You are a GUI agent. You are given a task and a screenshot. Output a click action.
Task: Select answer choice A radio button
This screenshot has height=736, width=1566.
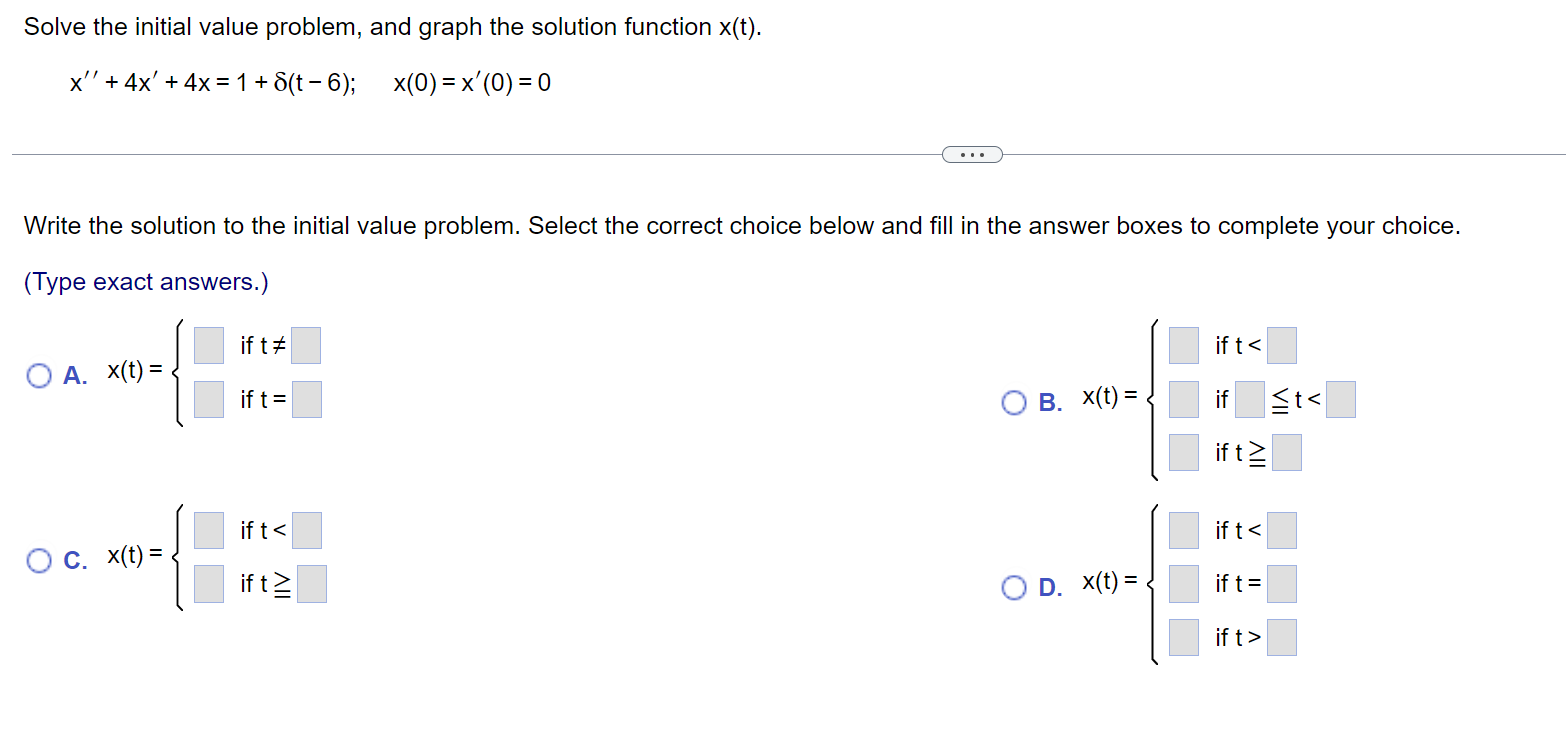tap(39, 375)
